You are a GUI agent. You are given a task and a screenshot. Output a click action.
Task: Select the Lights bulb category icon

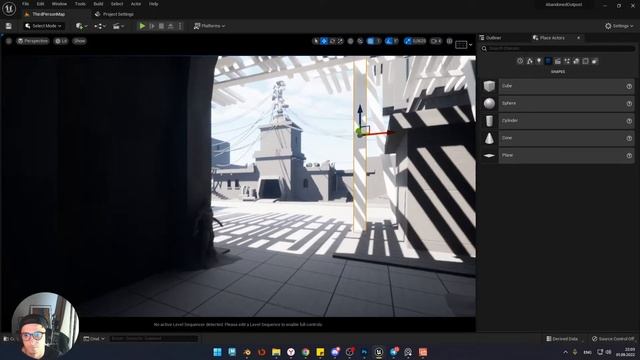click(x=539, y=61)
